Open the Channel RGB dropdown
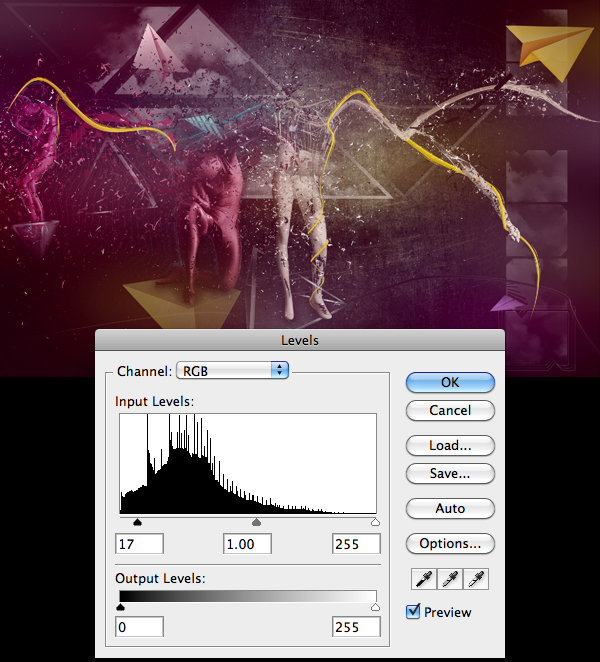Image resolution: width=600 pixels, height=662 pixels. (232, 371)
